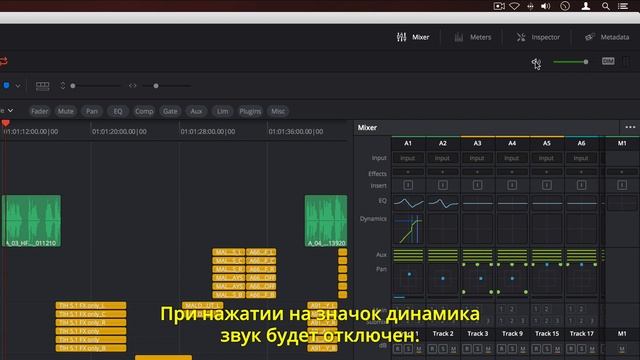Open the pan control of channel A3
The width and height of the screenshot is (640, 360).
pos(478,280)
